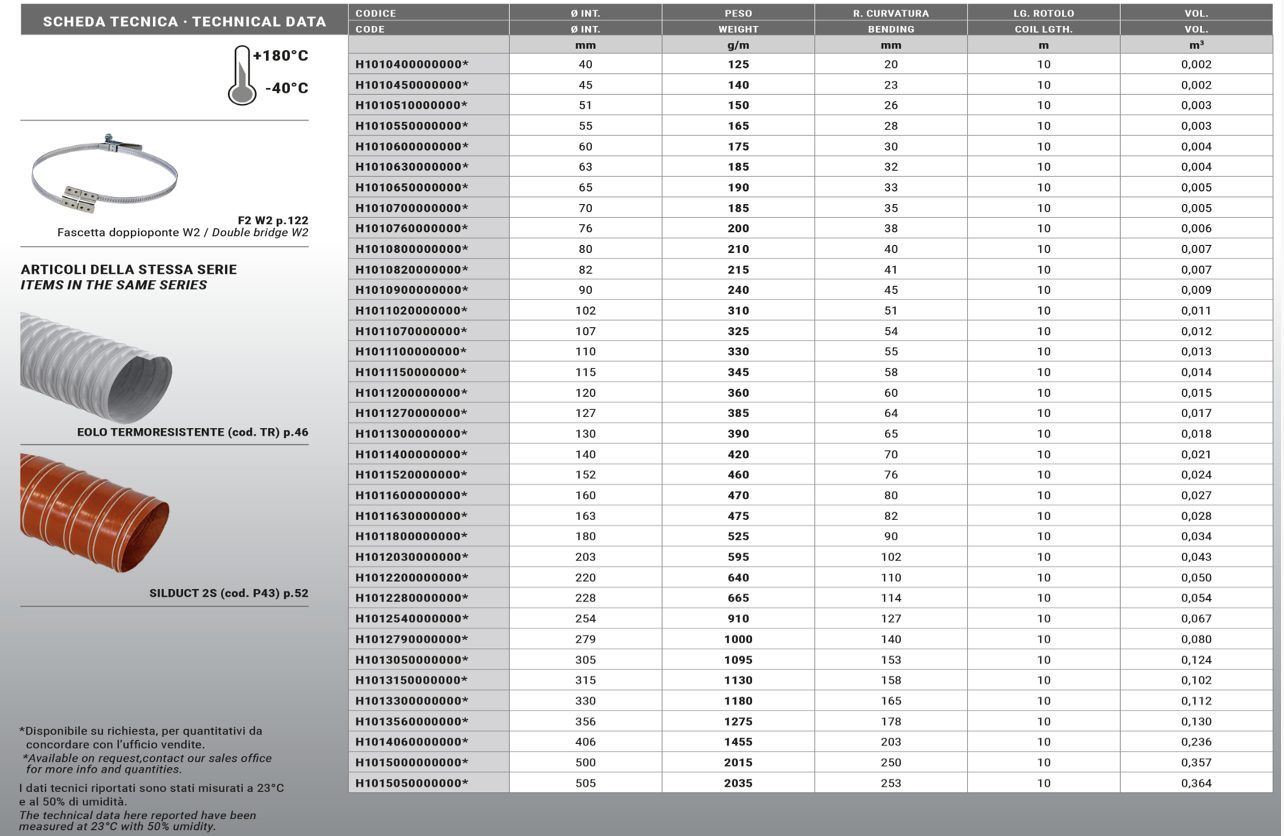Click the +180°C maximum temperature label

coord(280,56)
